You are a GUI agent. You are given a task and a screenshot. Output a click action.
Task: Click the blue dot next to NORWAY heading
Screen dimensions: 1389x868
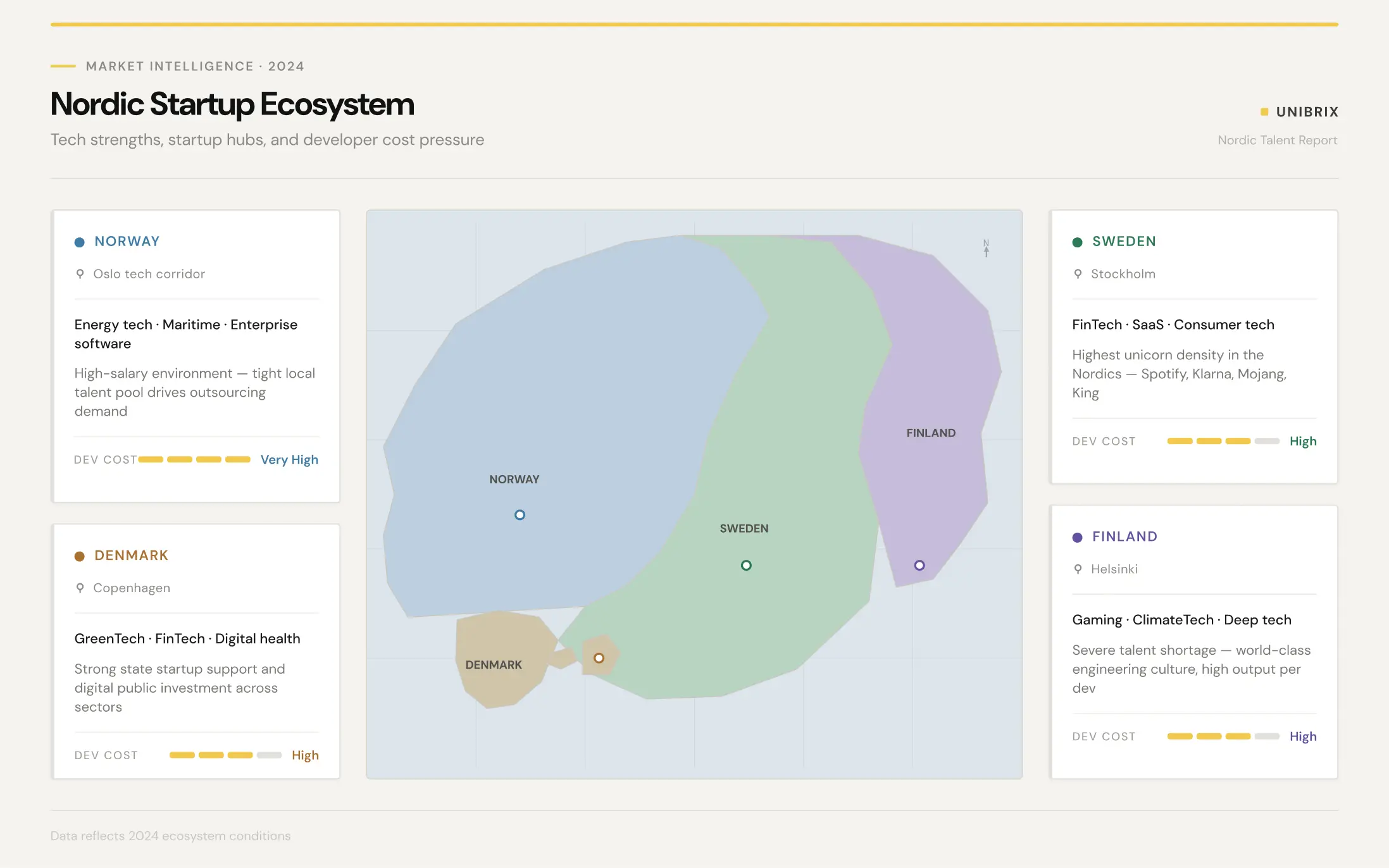coord(80,242)
